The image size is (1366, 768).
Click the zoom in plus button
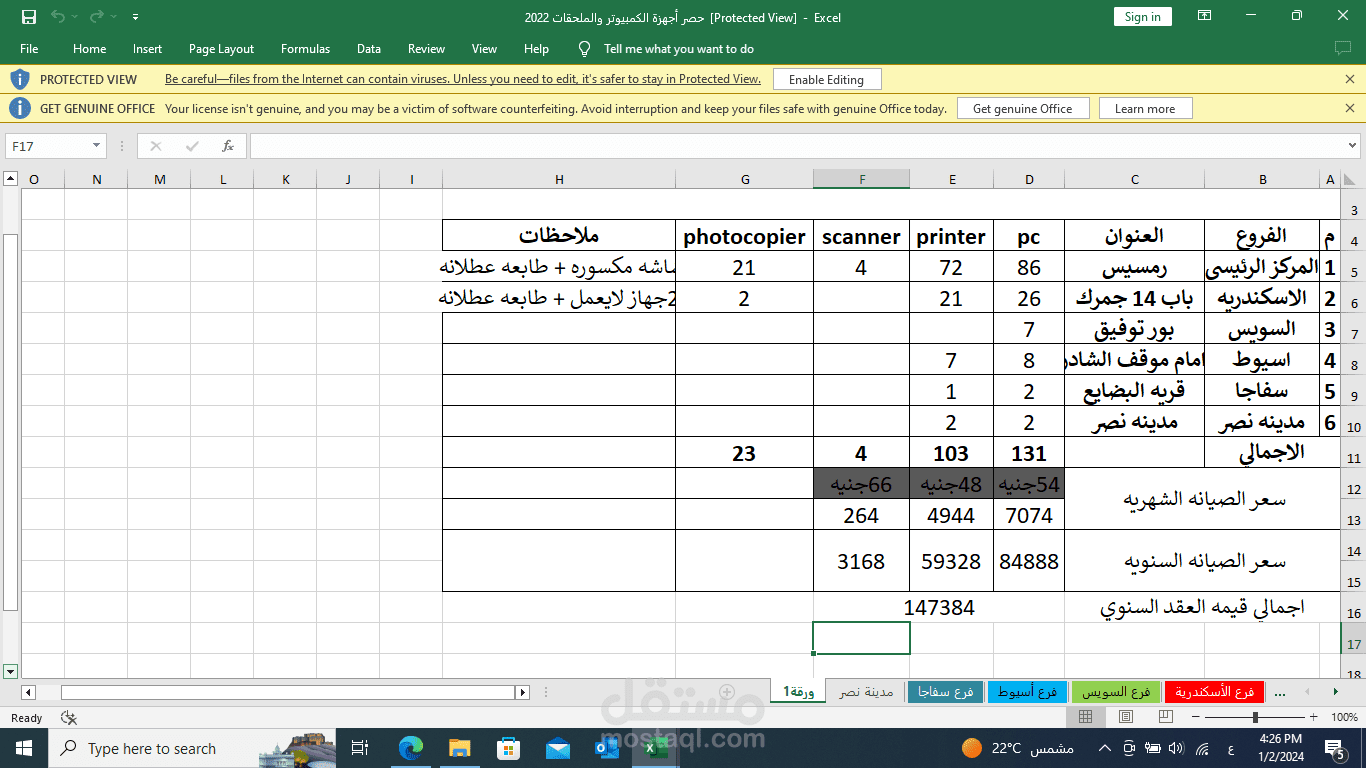tap(1314, 717)
